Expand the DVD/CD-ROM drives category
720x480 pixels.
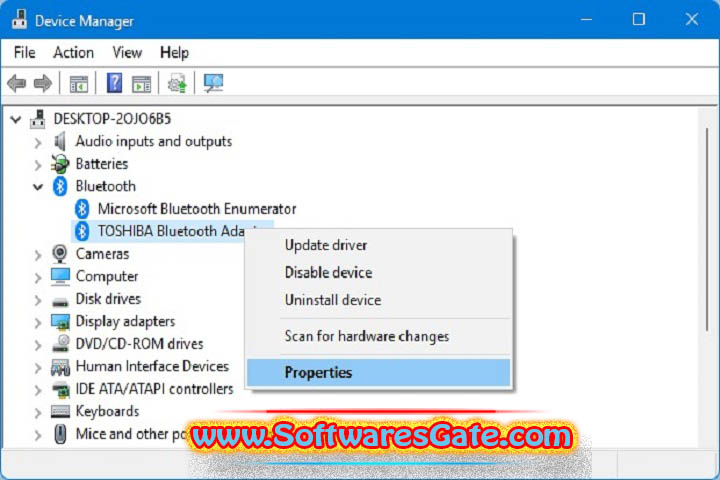point(38,345)
